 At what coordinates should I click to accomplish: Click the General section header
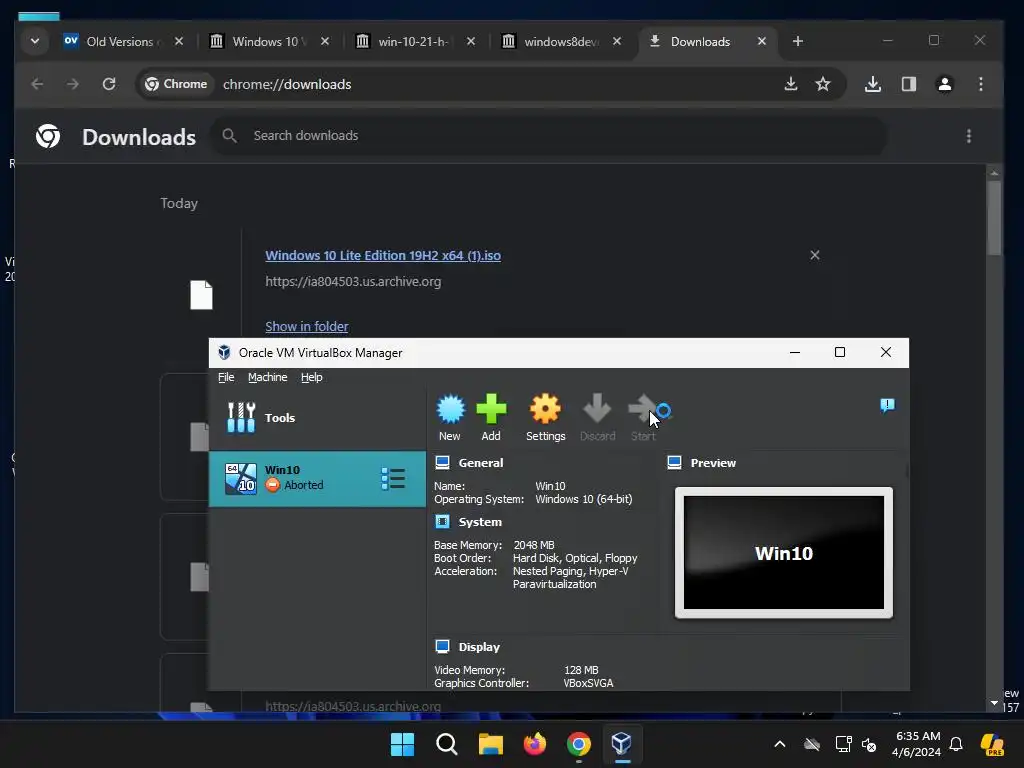[481, 463]
